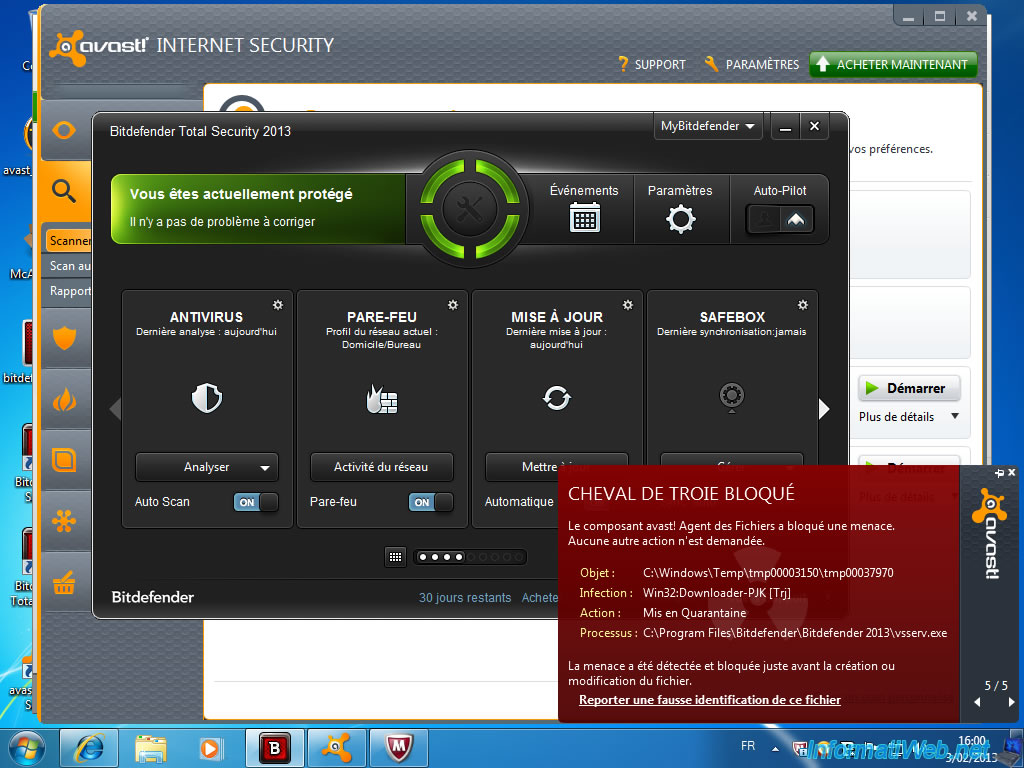The width and height of the screenshot is (1024, 768).
Task: Pin the avast alert popup
Action: tap(999, 472)
